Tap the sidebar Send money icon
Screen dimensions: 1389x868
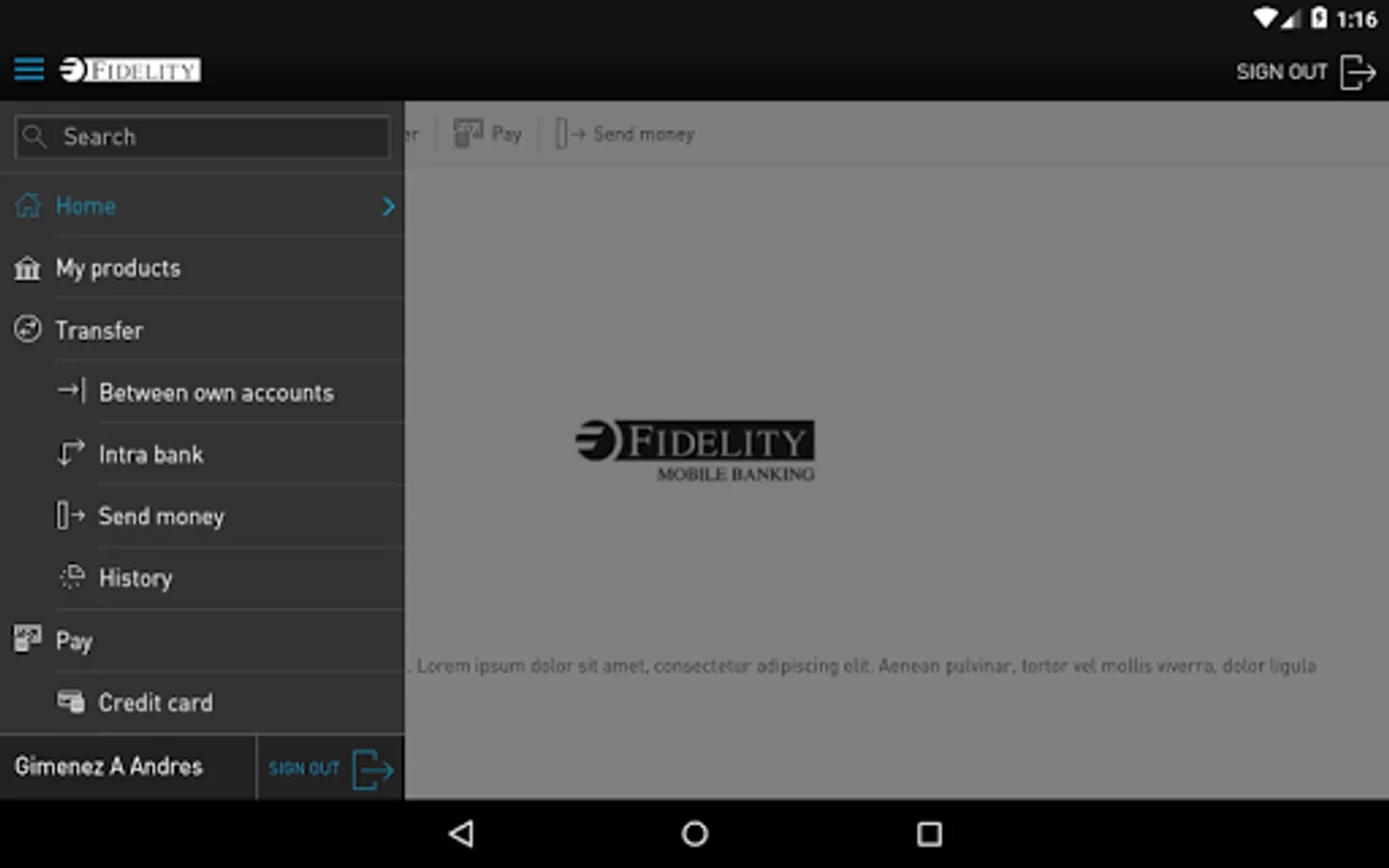[x=70, y=515]
